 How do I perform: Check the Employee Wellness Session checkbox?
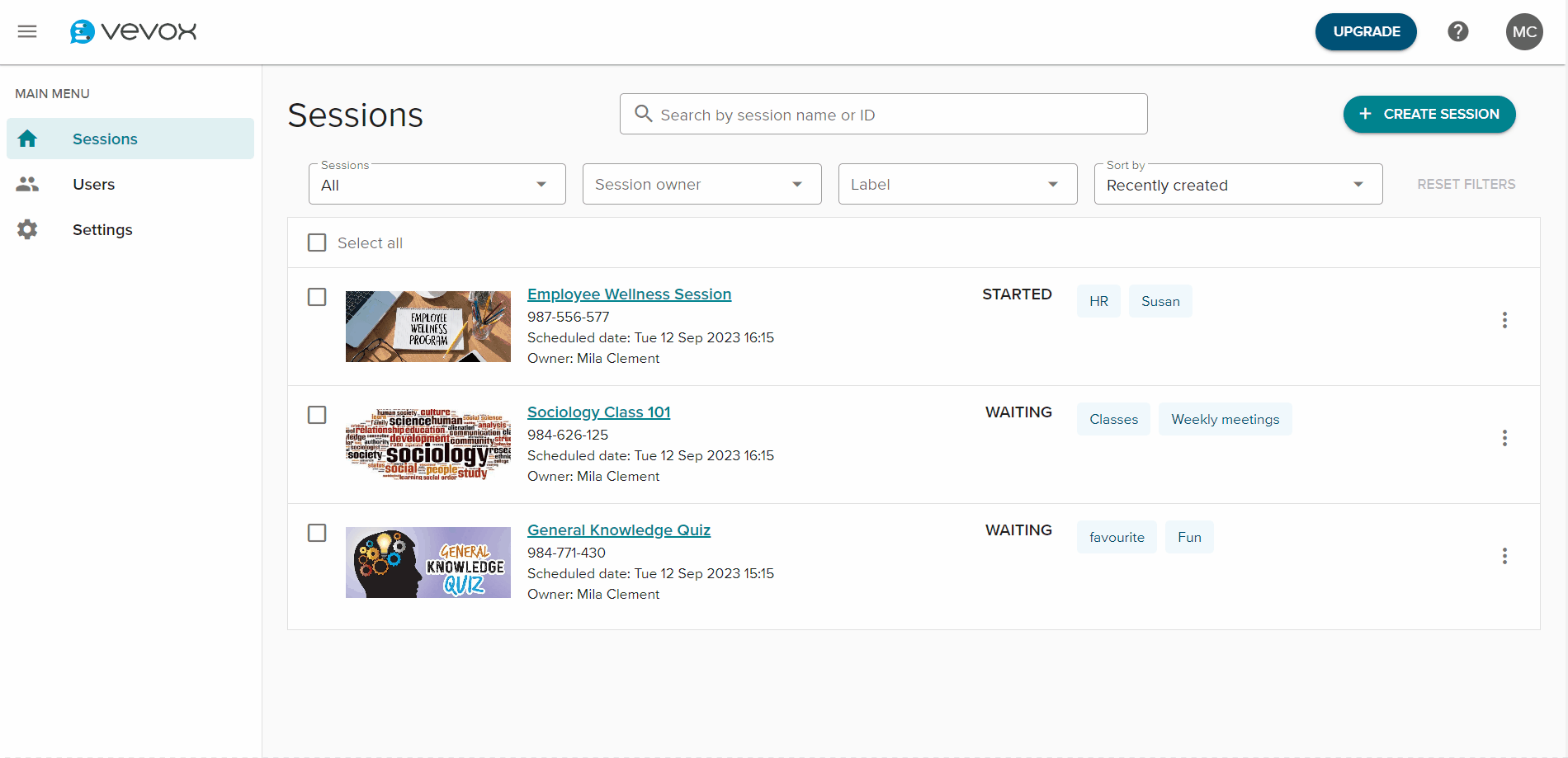tap(317, 297)
